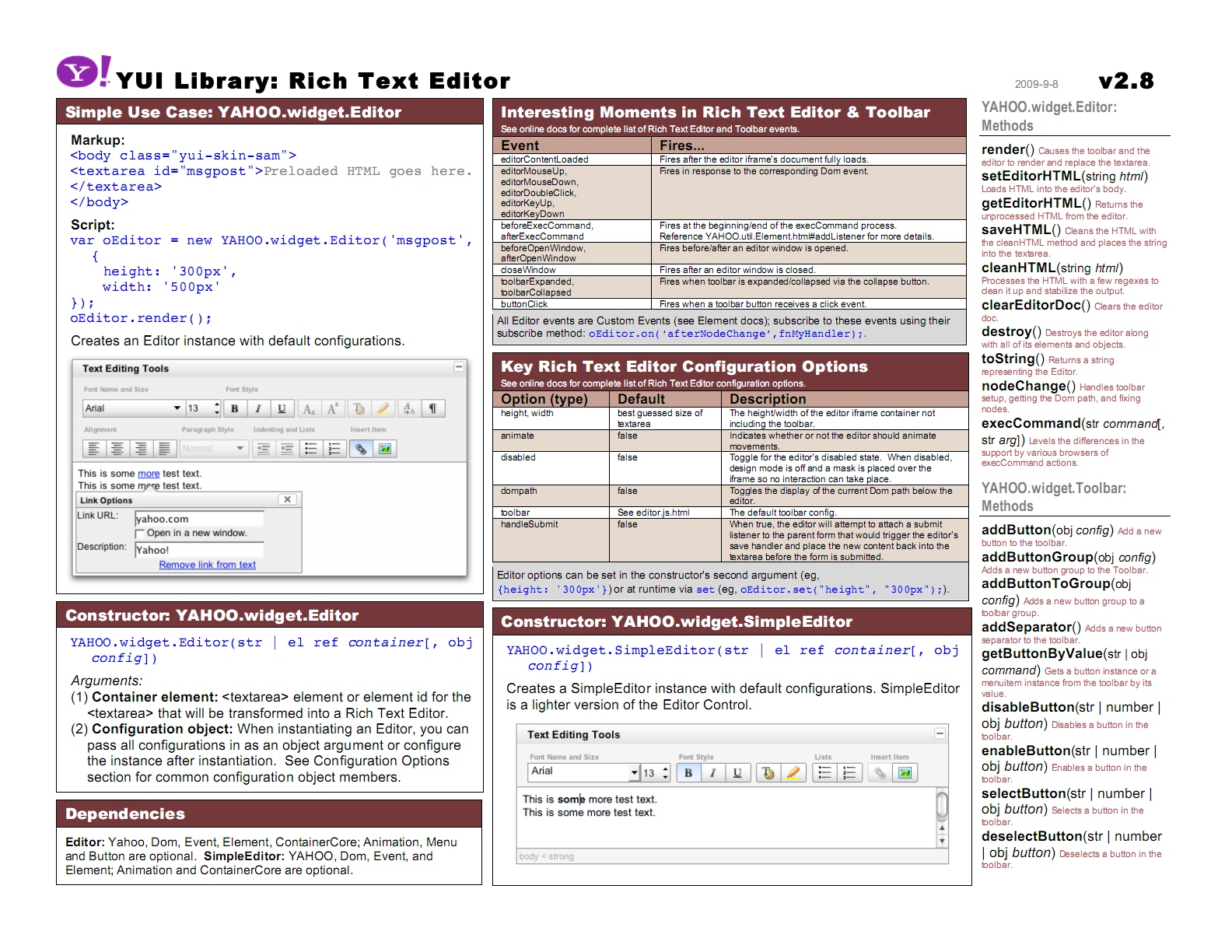Viewport: 1232px width, 952px height.
Task: Click the show hidden elements pilcrow button
Action: click(432, 408)
